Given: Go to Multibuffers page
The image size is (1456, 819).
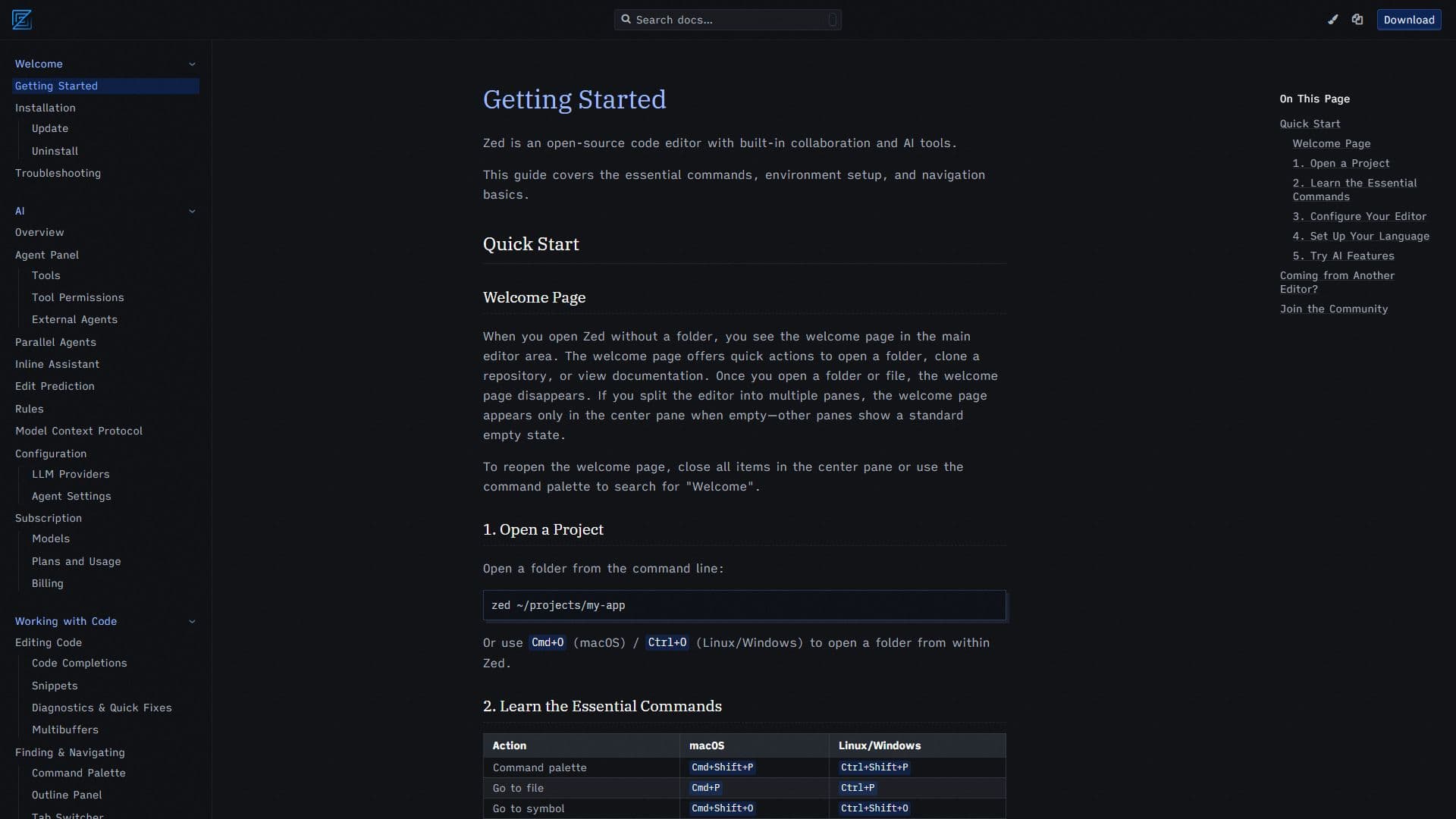Looking at the screenshot, I should 65,730.
